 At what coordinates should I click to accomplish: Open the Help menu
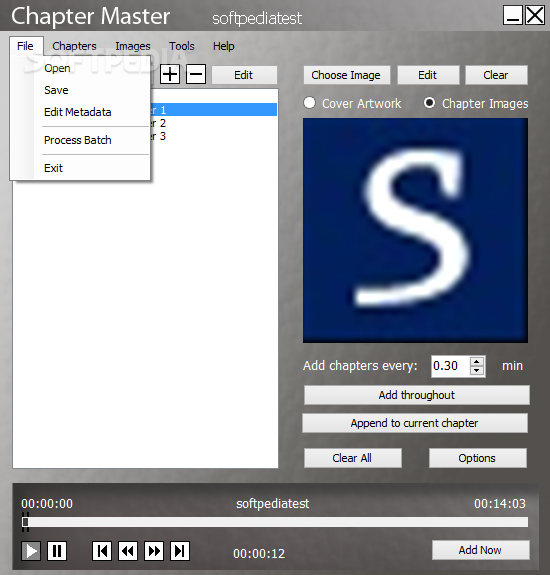[224, 46]
